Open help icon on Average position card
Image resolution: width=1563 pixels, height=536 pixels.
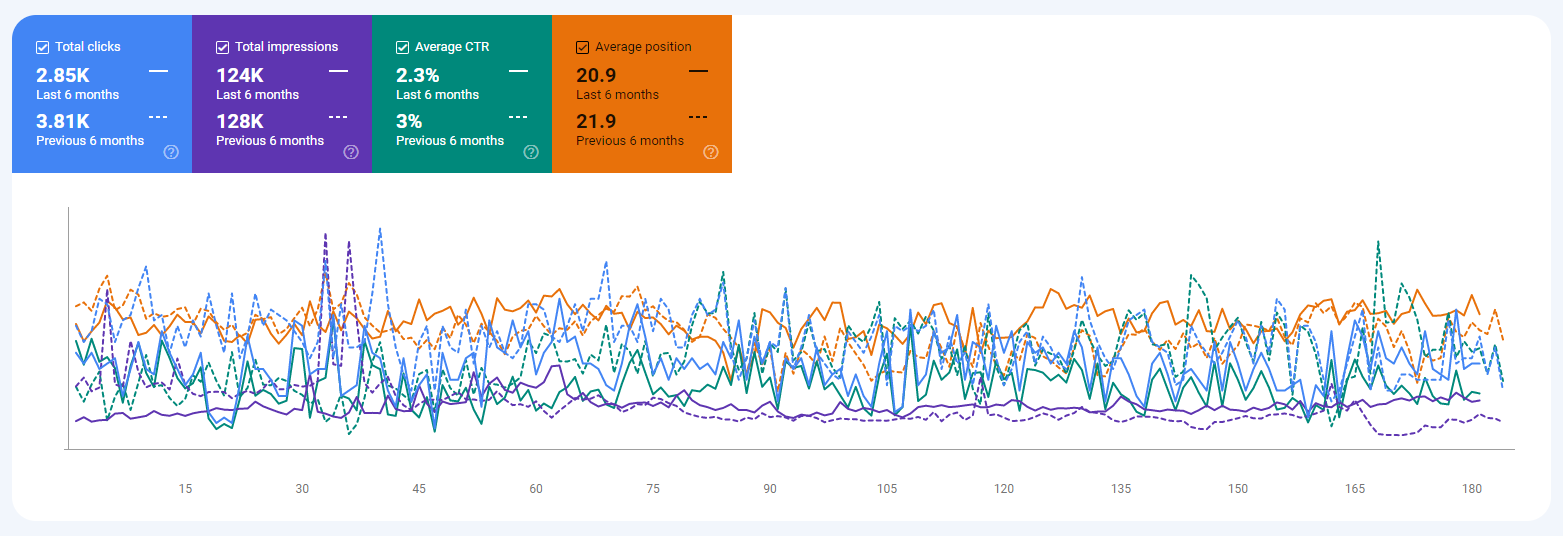tap(711, 152)
